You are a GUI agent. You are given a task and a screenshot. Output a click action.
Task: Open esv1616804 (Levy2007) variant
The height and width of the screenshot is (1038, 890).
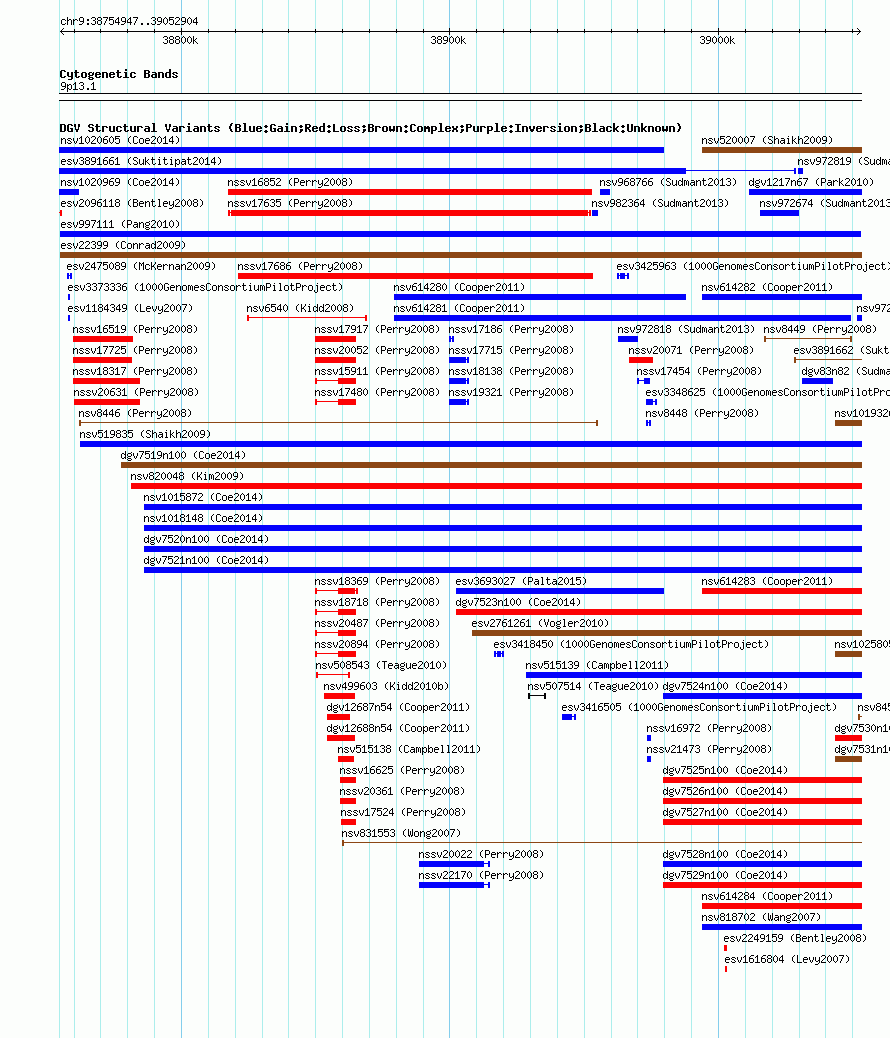[787, 960]
